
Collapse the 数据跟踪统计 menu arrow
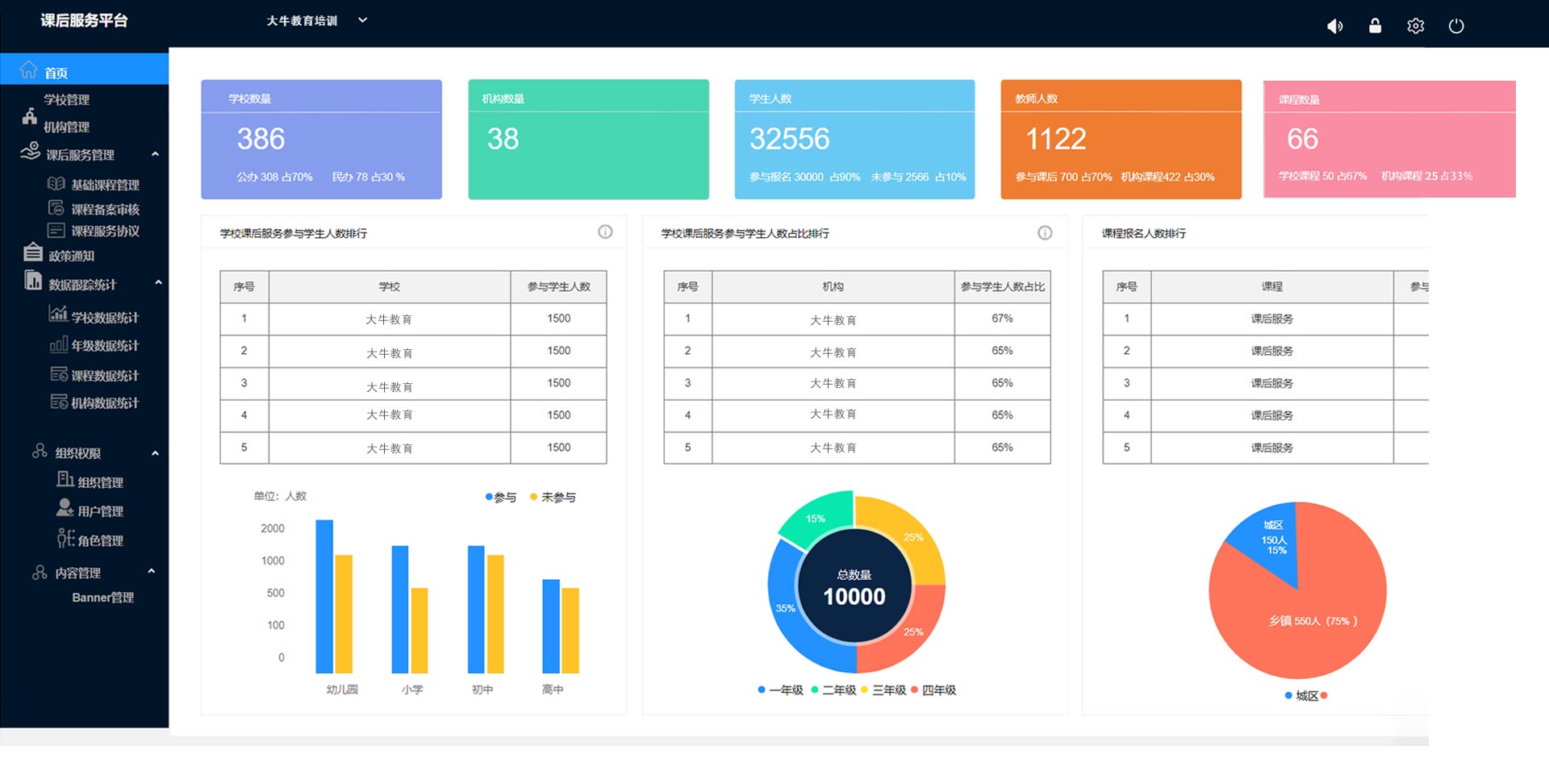pyautogui.click(x=158, y=282)
